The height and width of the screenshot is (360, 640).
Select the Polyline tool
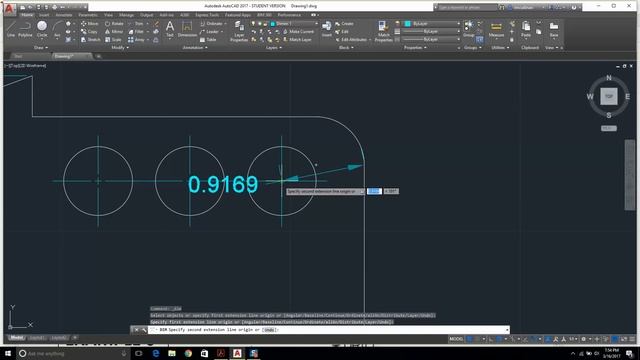(x=25, y=29)
